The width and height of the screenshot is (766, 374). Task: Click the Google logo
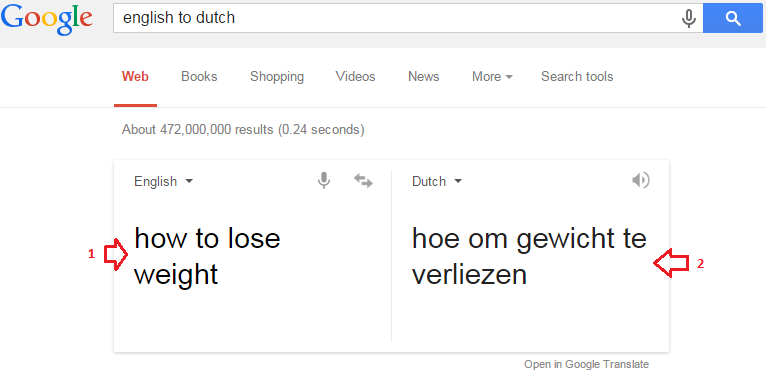47,19
